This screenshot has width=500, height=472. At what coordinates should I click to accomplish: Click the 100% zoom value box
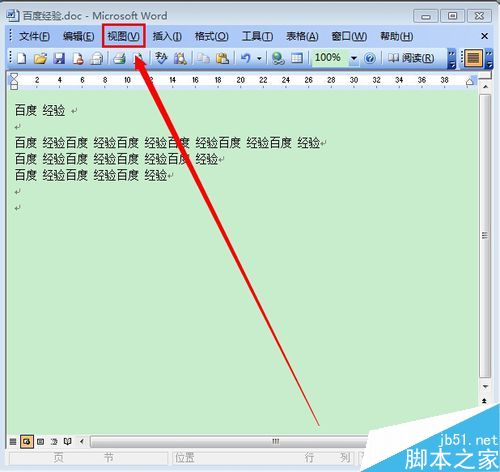[x=329, y=58]
